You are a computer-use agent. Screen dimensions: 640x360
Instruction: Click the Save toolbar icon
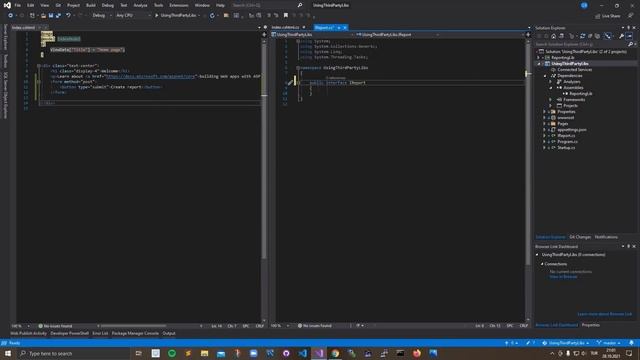point(51,16)
